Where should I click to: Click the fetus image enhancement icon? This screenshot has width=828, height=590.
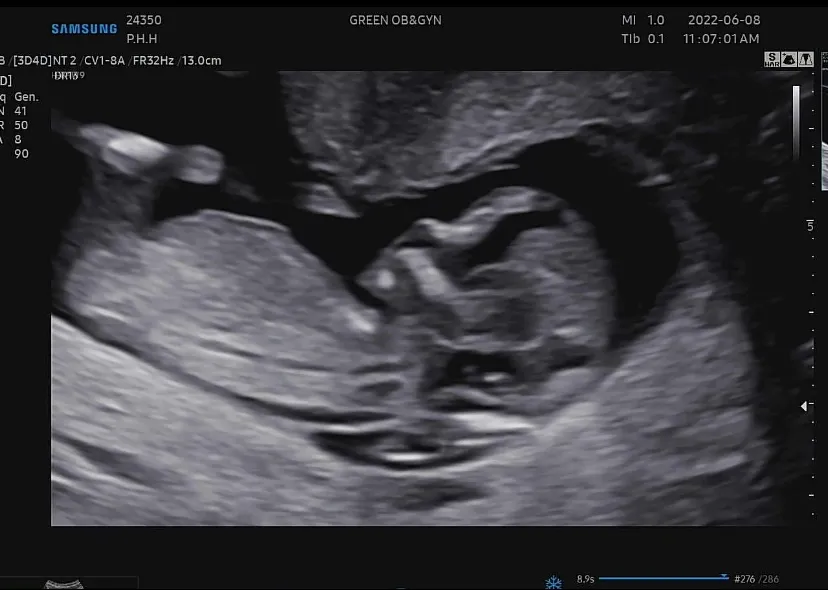(788, 59)
